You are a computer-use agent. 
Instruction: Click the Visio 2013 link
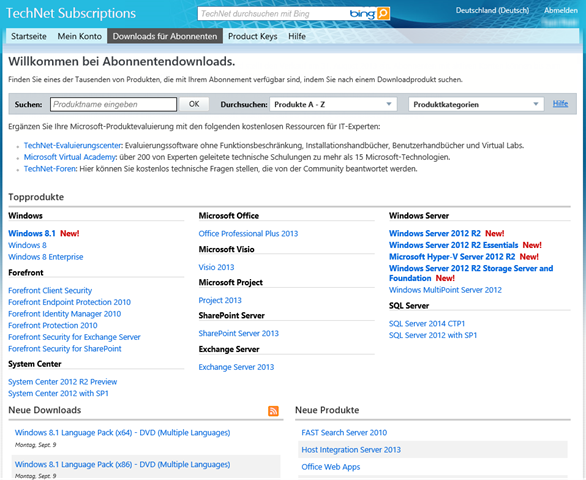216,267
